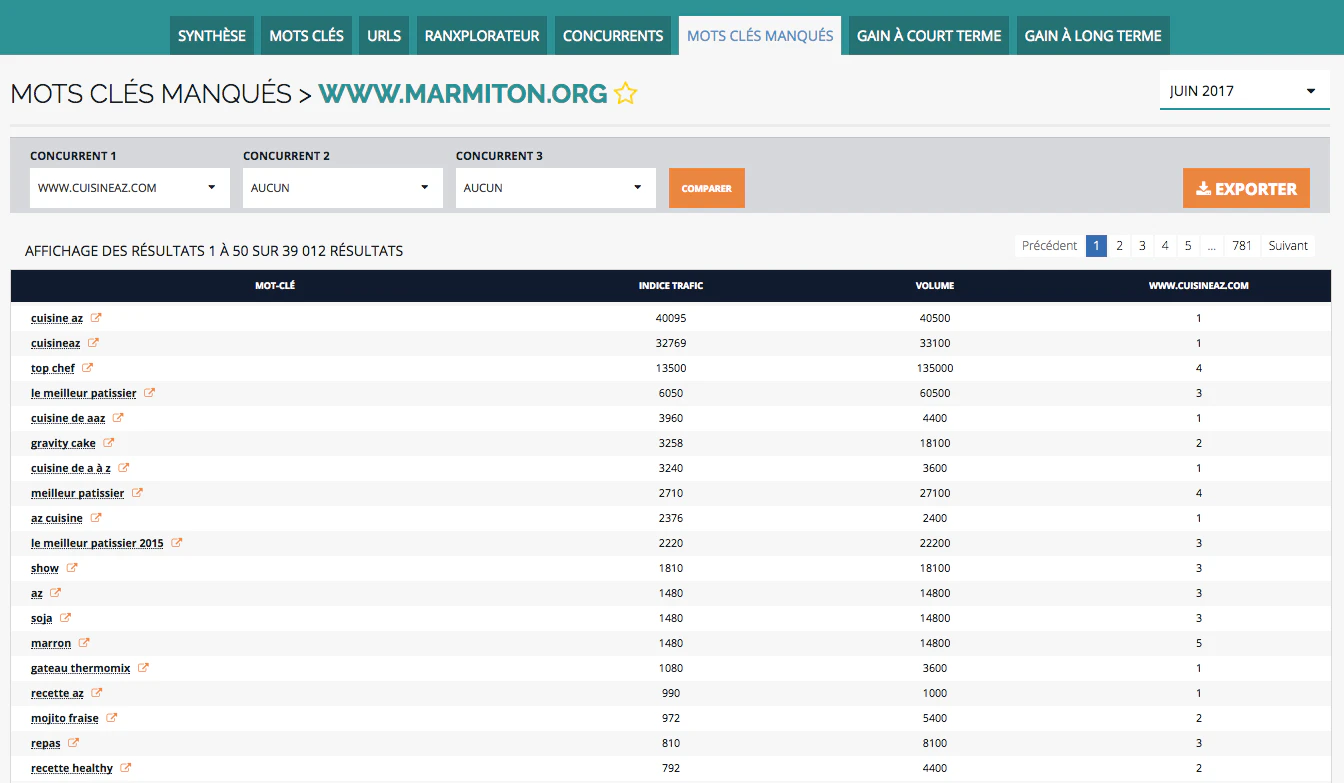The height and width of the screenshot is (783, 1344).
Task: Open the external link icon beside 'top chef'
Action: click(88, 368)
